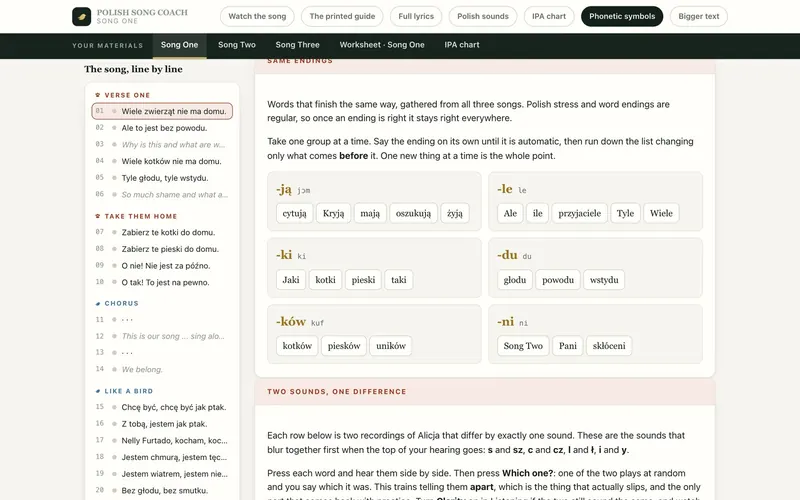Click the Song Two chip in -ni group
The width and height of the screenshot is (800, 500).
(523, 345)
